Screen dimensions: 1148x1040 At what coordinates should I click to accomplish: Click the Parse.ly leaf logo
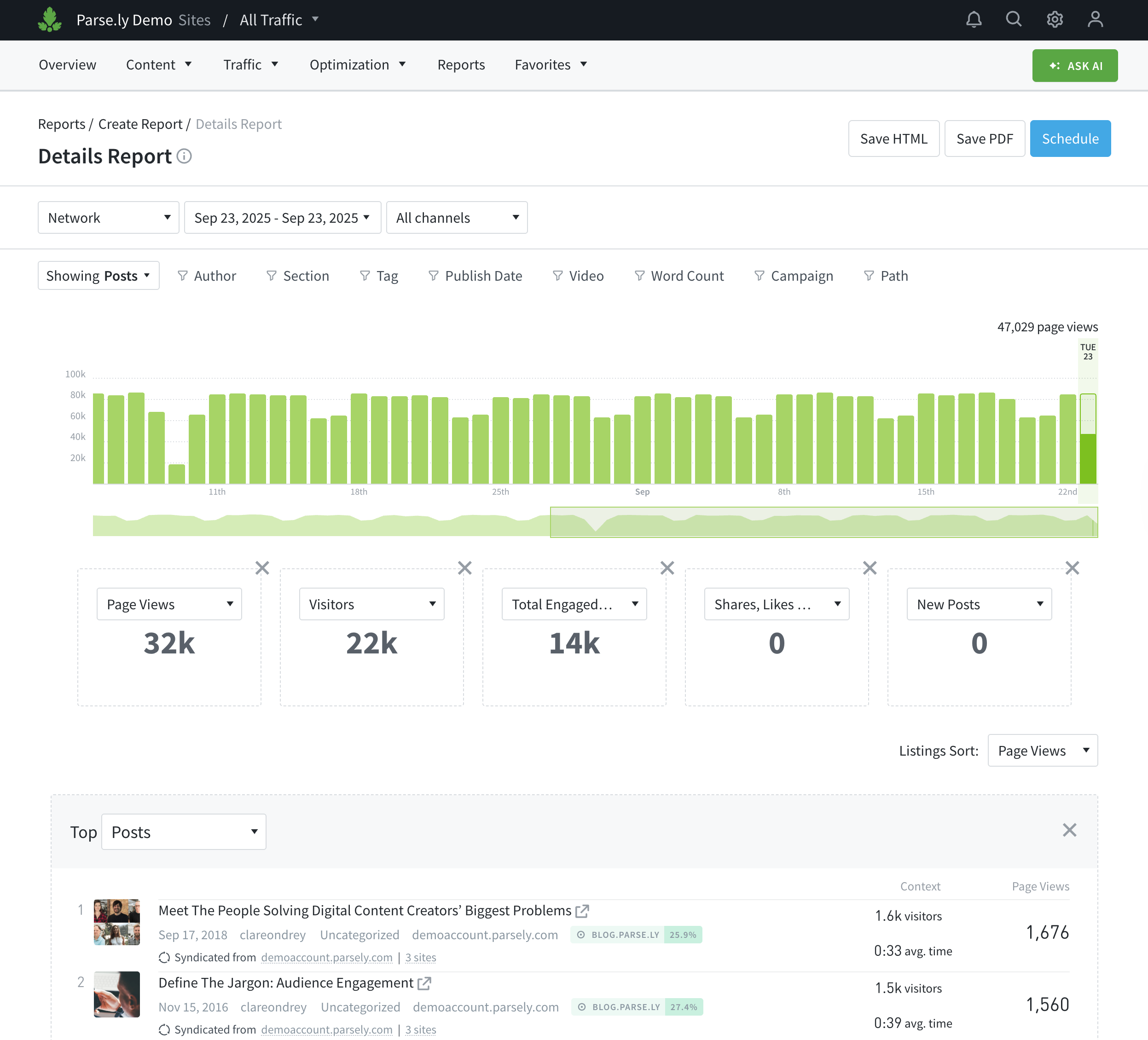click(x=50, y=20)
